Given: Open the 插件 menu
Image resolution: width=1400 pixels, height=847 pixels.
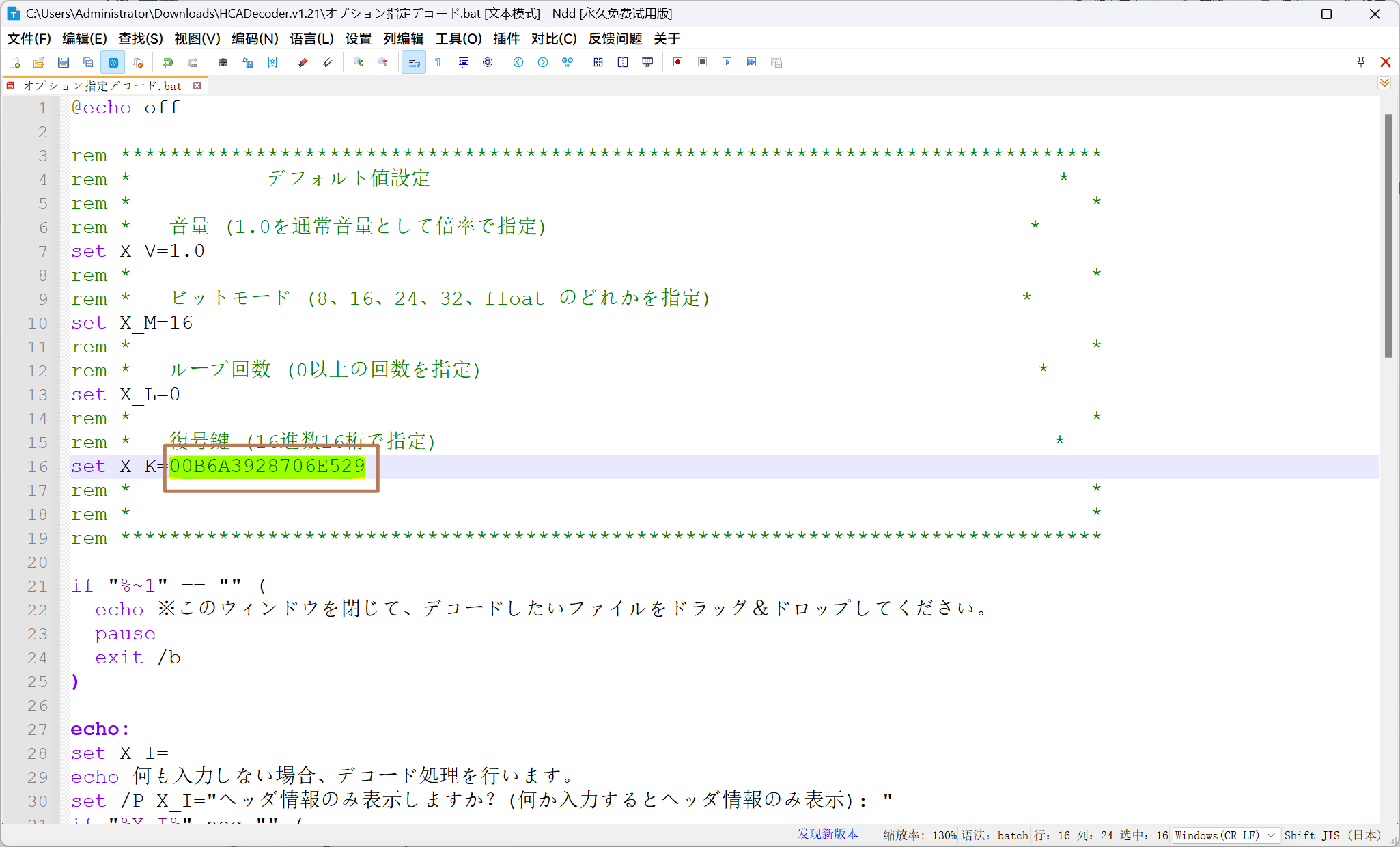Looking at the screenshot, I should coord(507,39).
